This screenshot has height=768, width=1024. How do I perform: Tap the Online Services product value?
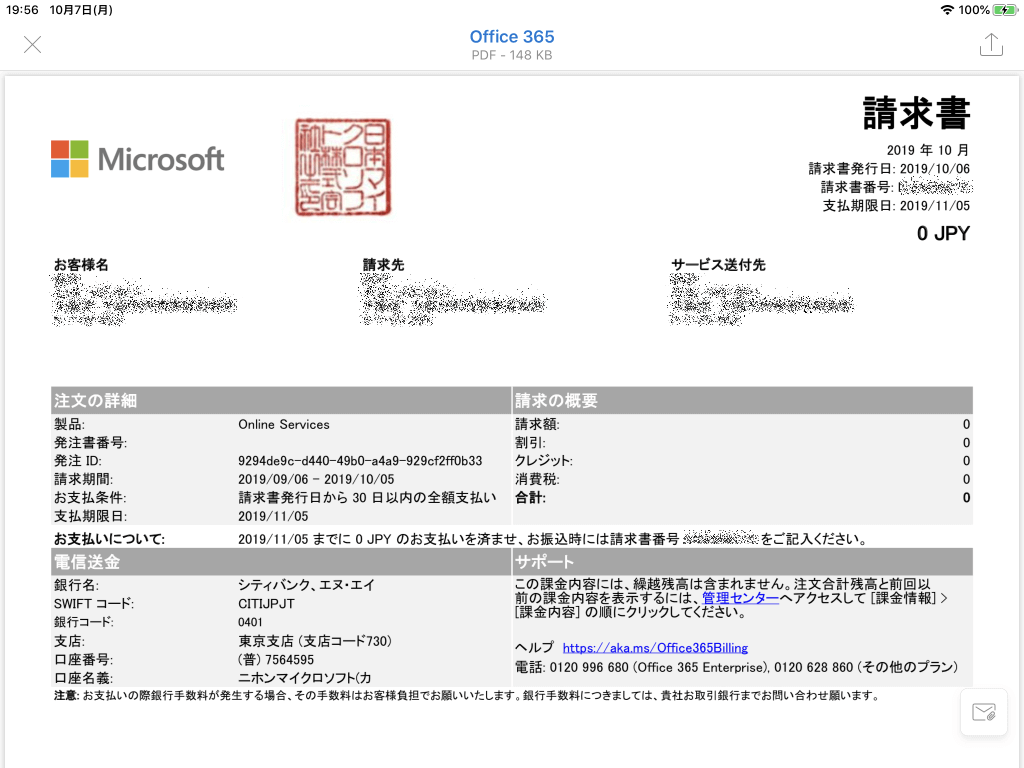pos(283,424)
